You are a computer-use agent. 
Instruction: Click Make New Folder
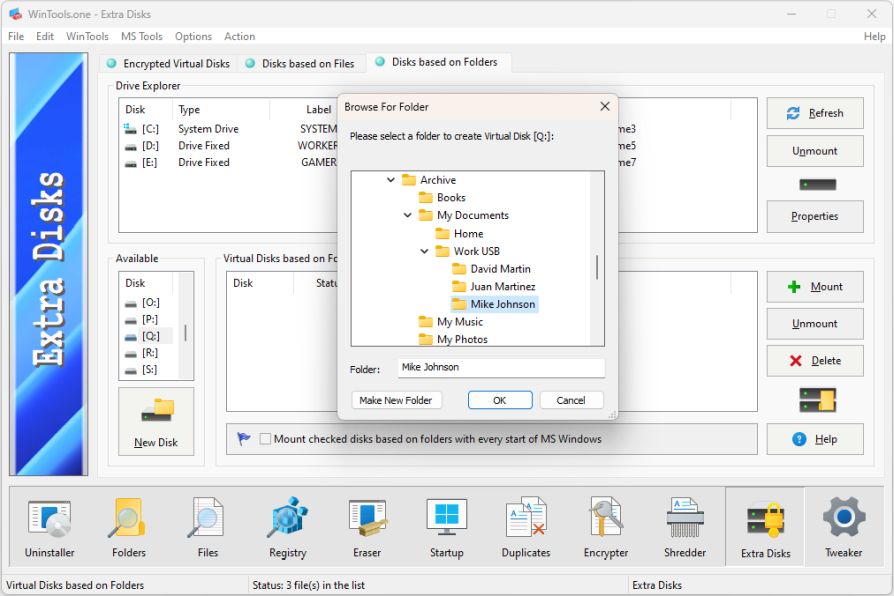coord(396,400)
